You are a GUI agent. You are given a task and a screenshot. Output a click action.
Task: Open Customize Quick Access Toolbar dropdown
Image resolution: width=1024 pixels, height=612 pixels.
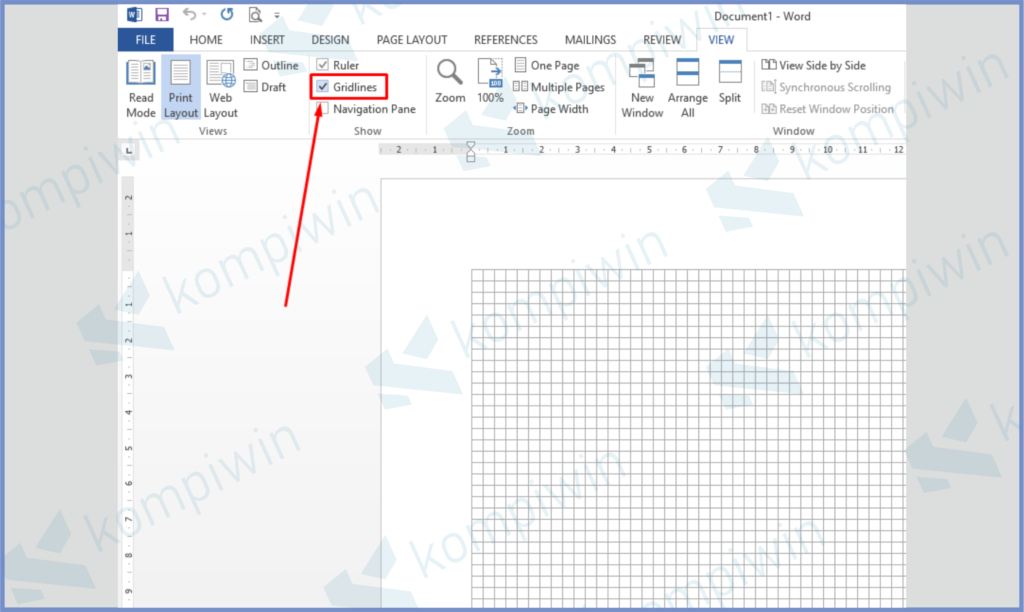point(277,16)
